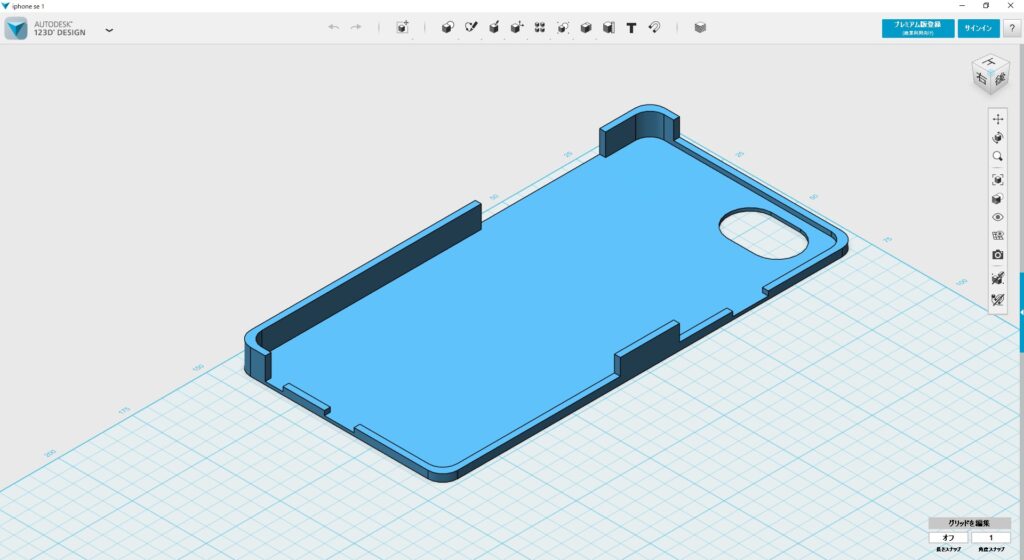Open the Grouping tool icon
The width and height of the screenshot is (1024, 560).
pyautogui.click(x=563, y=27)
